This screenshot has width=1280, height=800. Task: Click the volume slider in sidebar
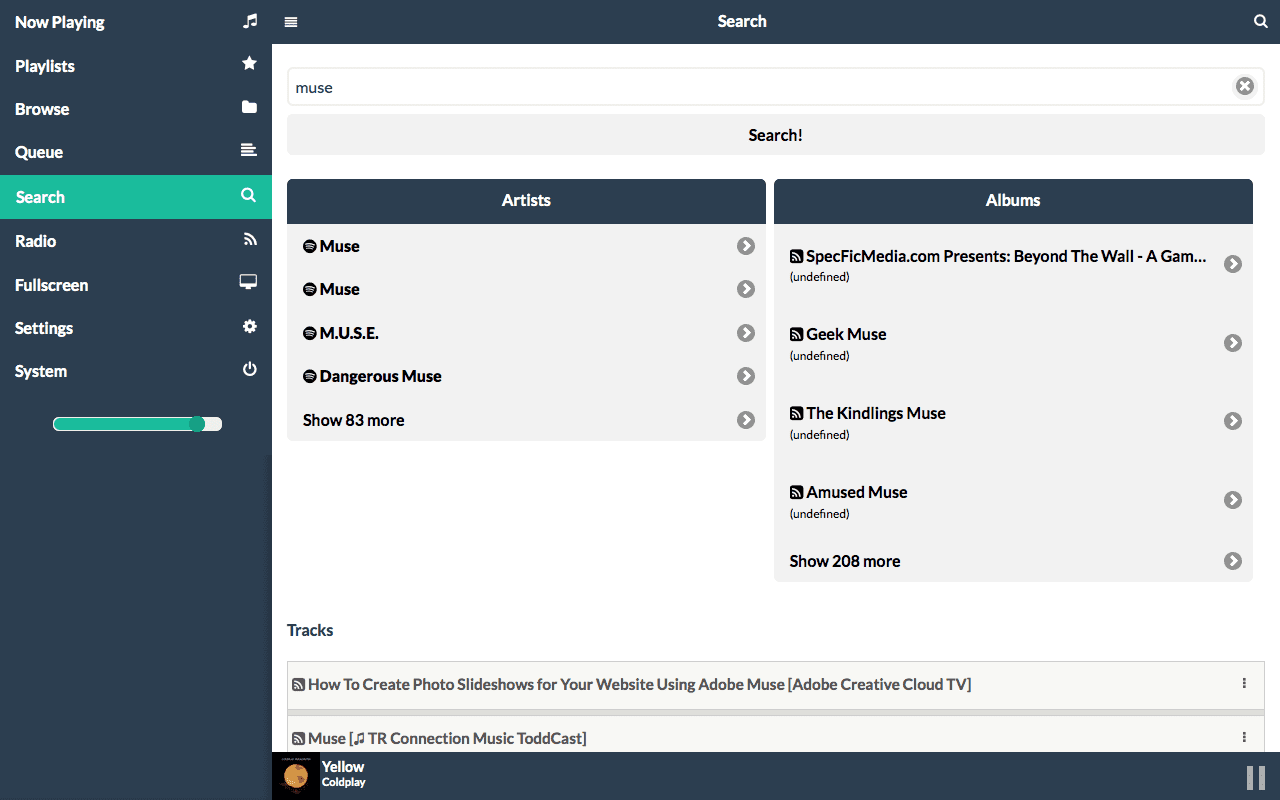click(x=138, y=424)
